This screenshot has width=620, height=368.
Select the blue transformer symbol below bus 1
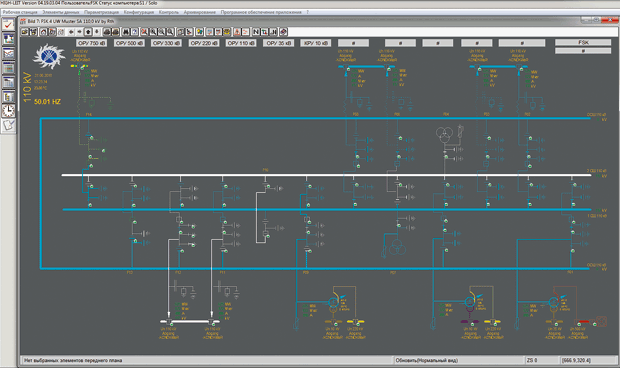pos(397,247)
